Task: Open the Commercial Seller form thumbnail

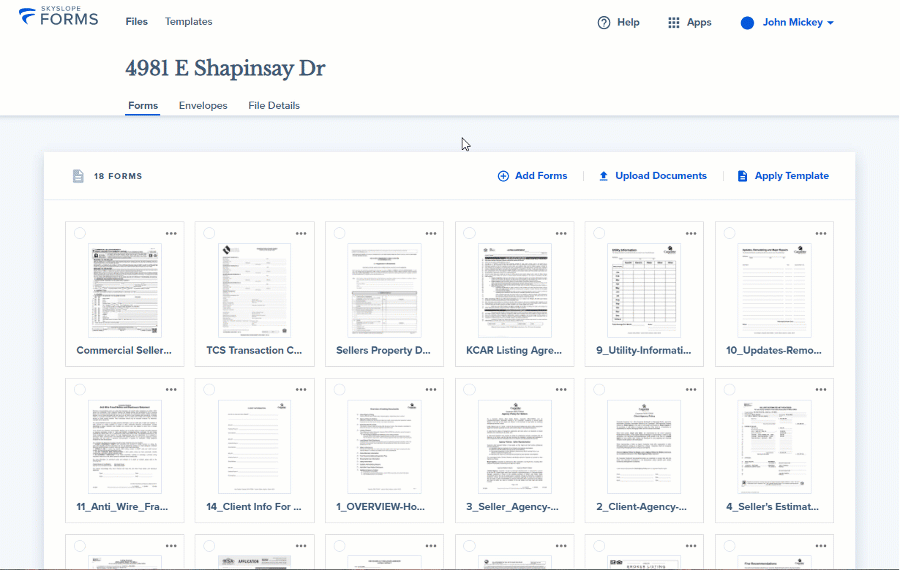Action: point(125,290)
